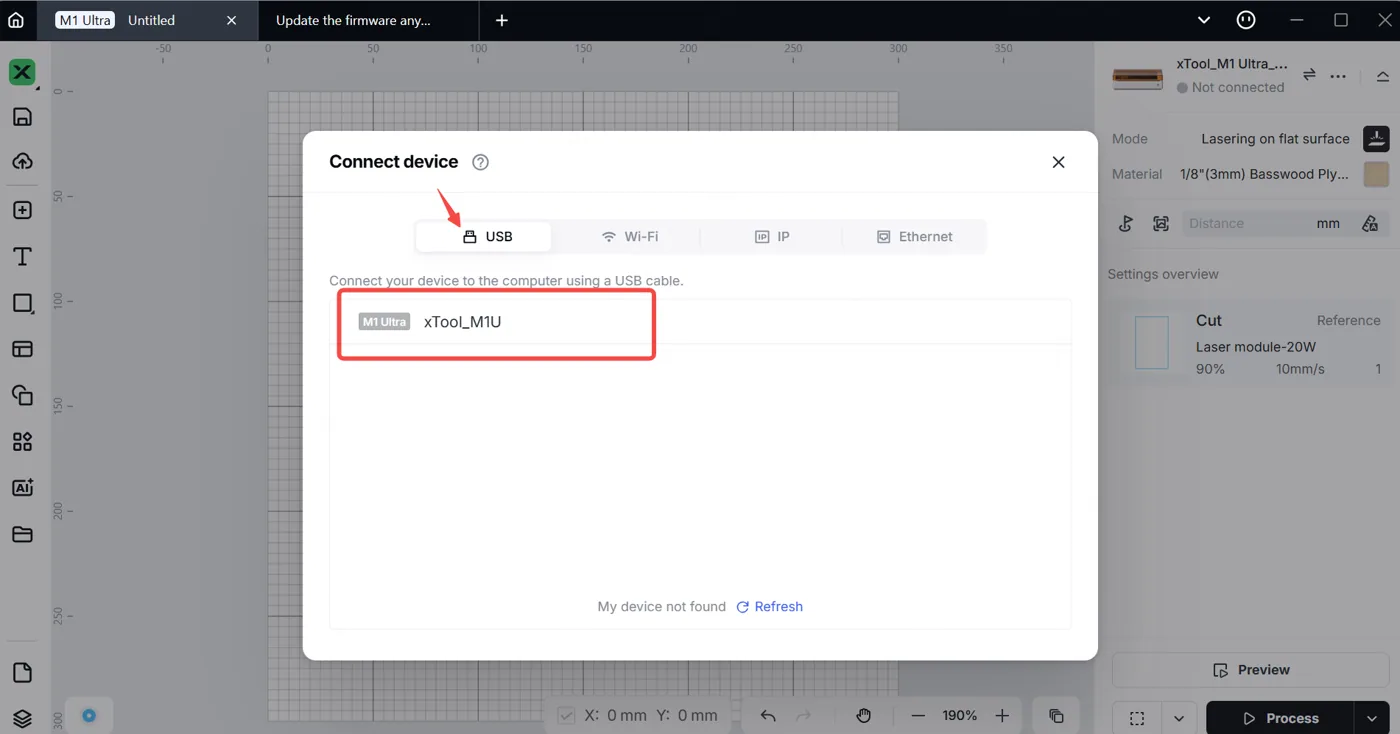Expand the chevron beside marquee selection icon
The width and height of the screenshot is (1400, 734).
tap(1179, 718)
